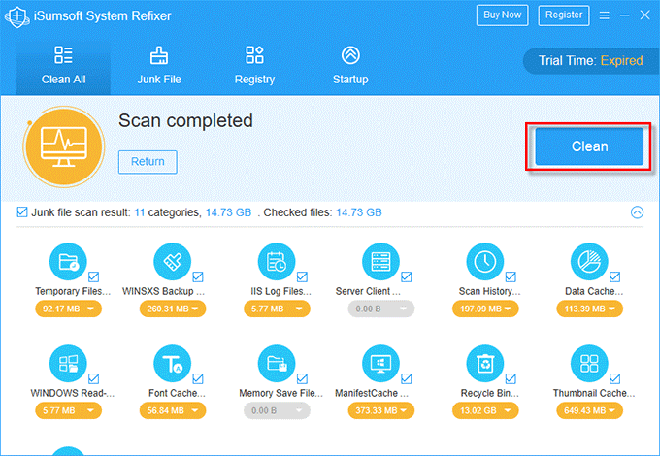Image resolution: width=660 pixels, height=456 pixels.
Task: Open the 577 MB WINDOWS Read- dropdown
Action: [68, 410]
